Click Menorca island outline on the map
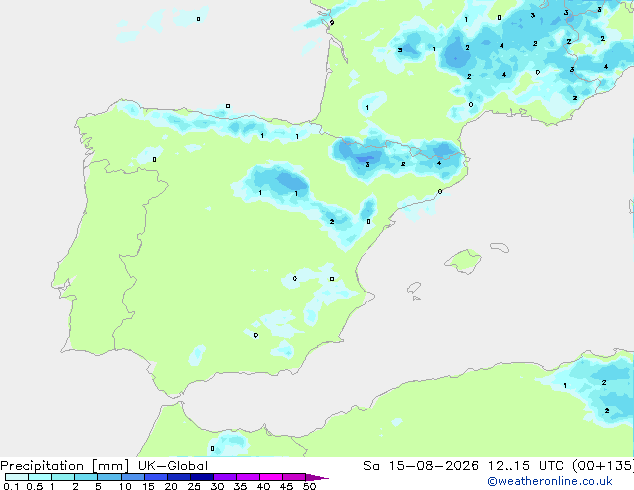Image resolution: width=634 pixels, height=490 pixels. pyautogui.click(x=500, y=247)
